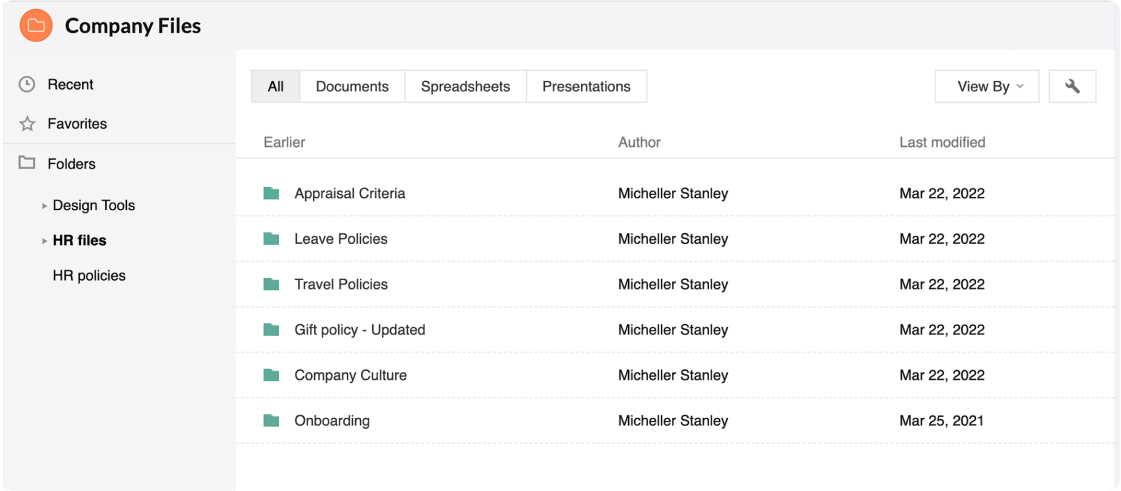The width and height of the screenshot is (1121, 491).
Task: Sort by Last modified column header
Action: (942, 142)
